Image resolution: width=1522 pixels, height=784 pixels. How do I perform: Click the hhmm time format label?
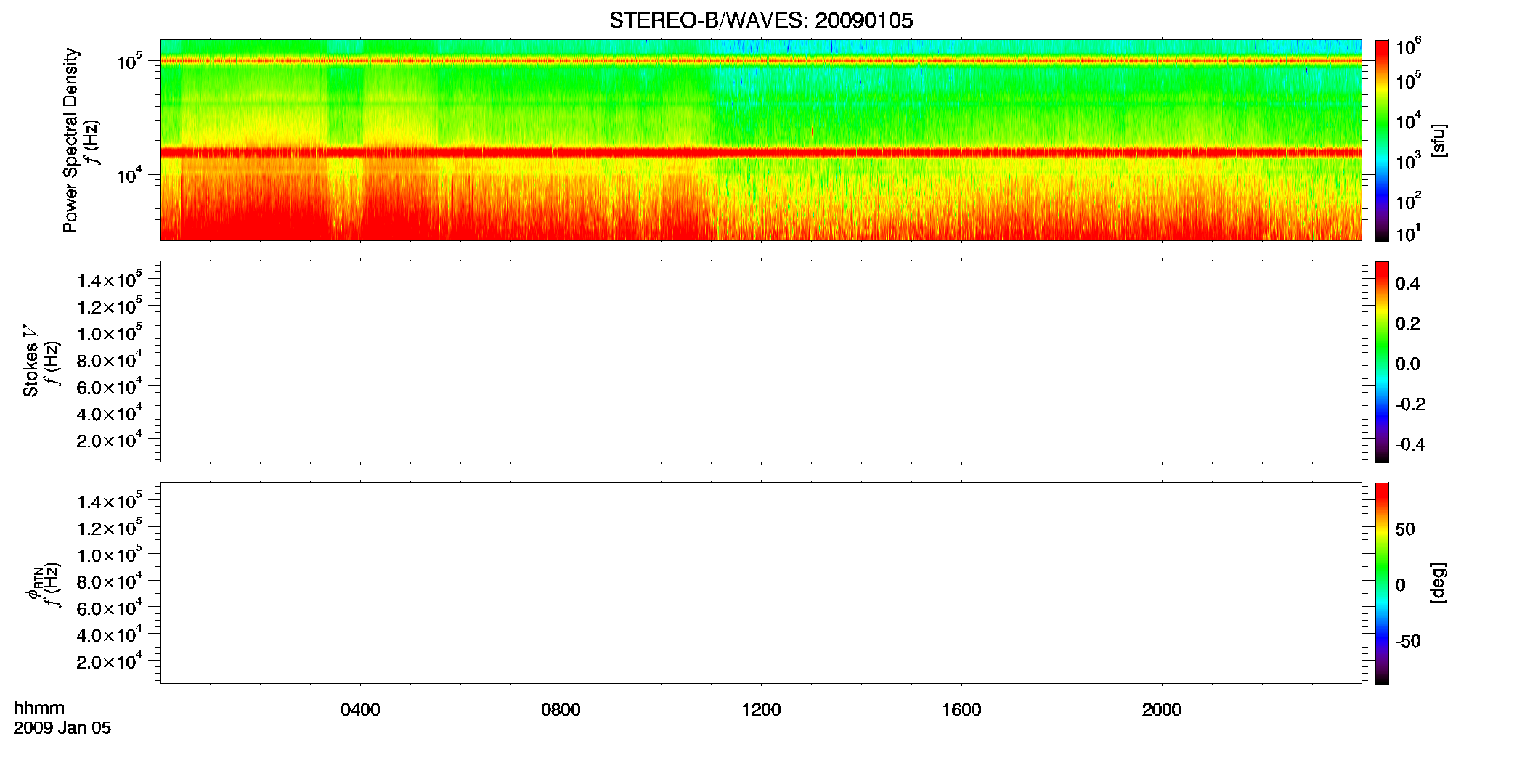(39, 709)
